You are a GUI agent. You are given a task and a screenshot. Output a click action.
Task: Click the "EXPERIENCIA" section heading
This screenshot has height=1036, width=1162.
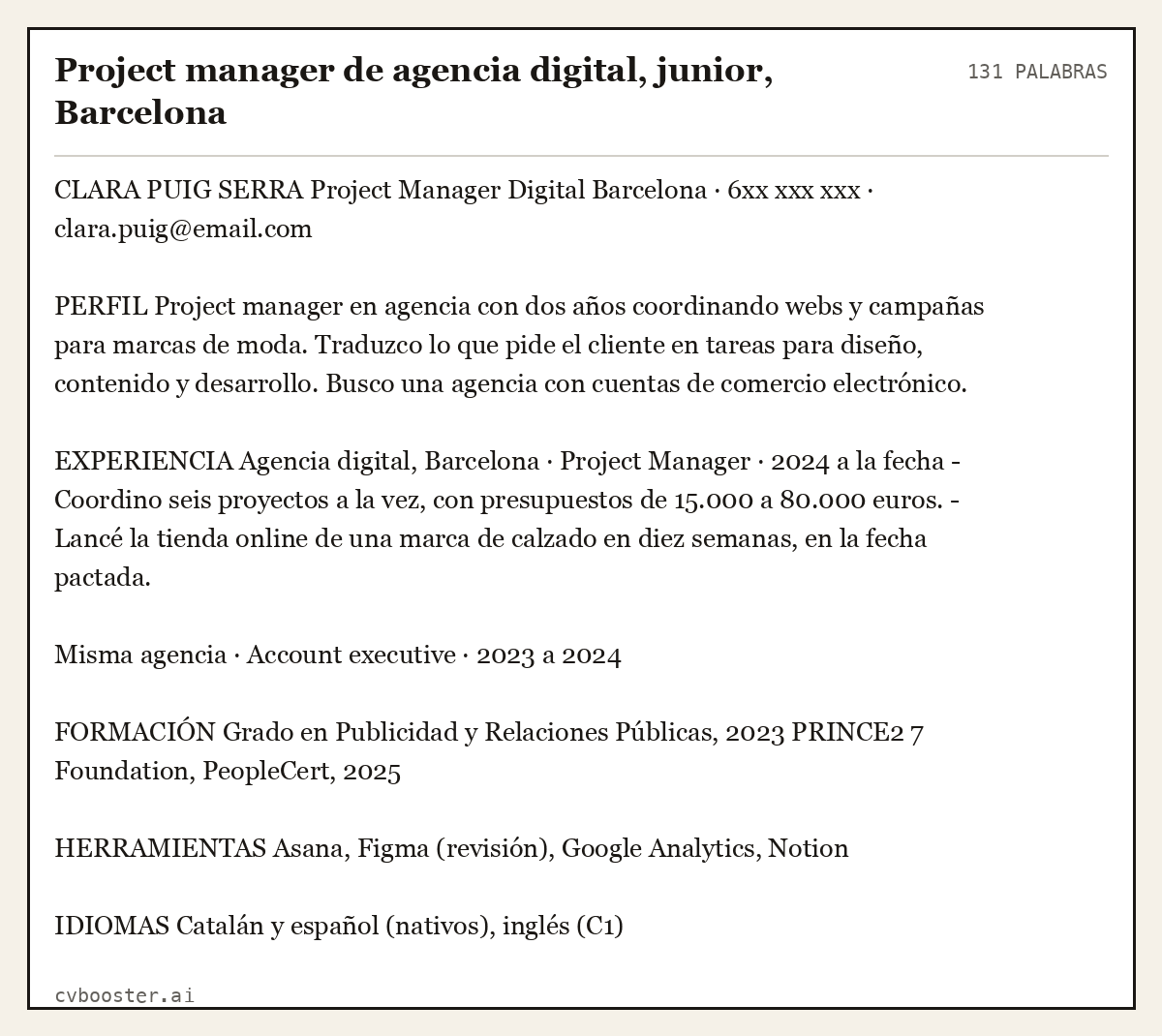click(143, 461)
